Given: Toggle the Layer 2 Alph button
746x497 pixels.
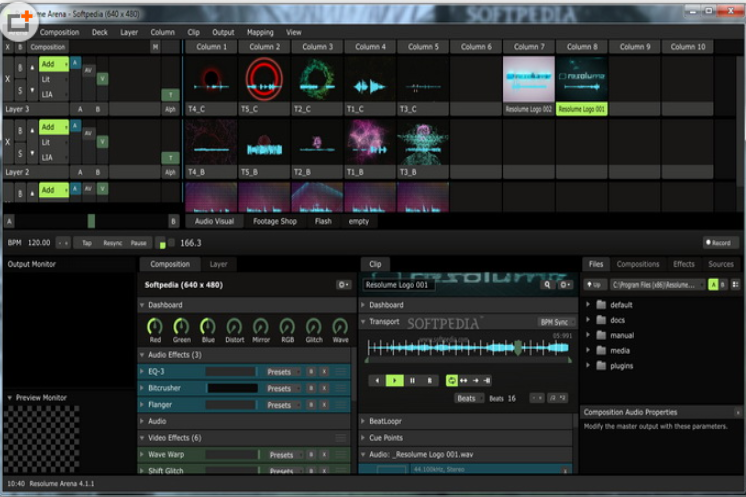Looking at the screenshot, I should (170, 172).
